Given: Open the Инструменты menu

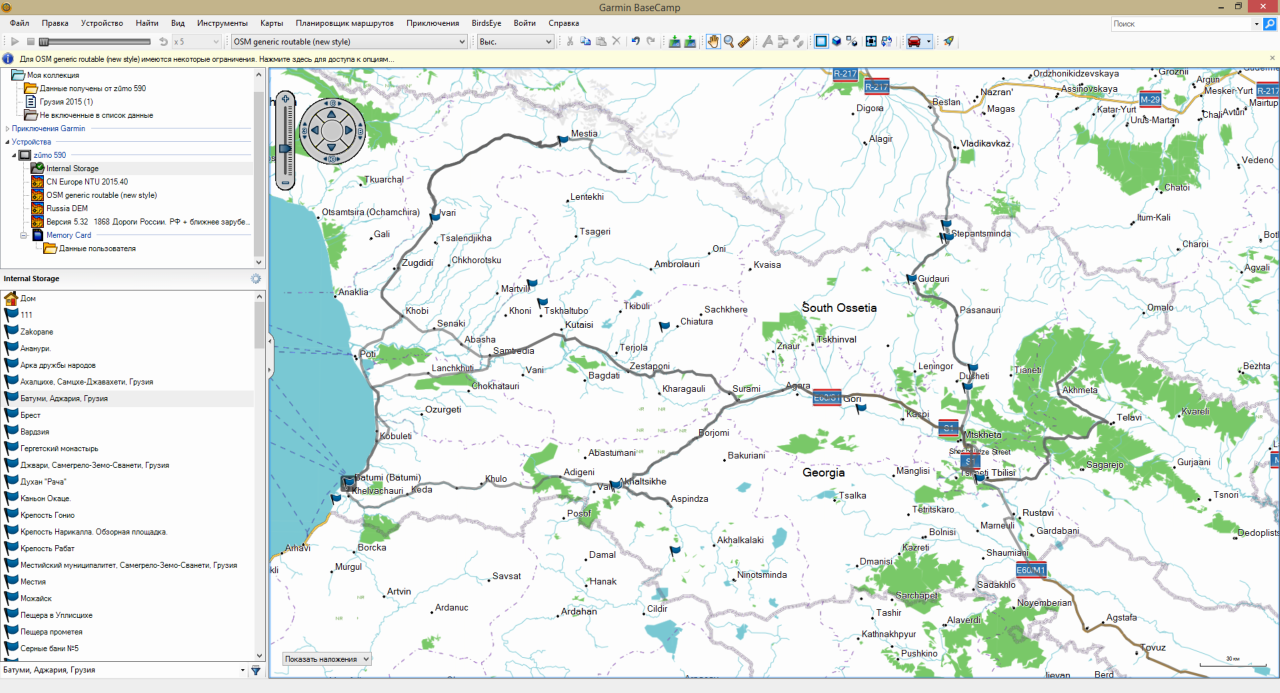Looking at the screenshot, I should point(222,22).
